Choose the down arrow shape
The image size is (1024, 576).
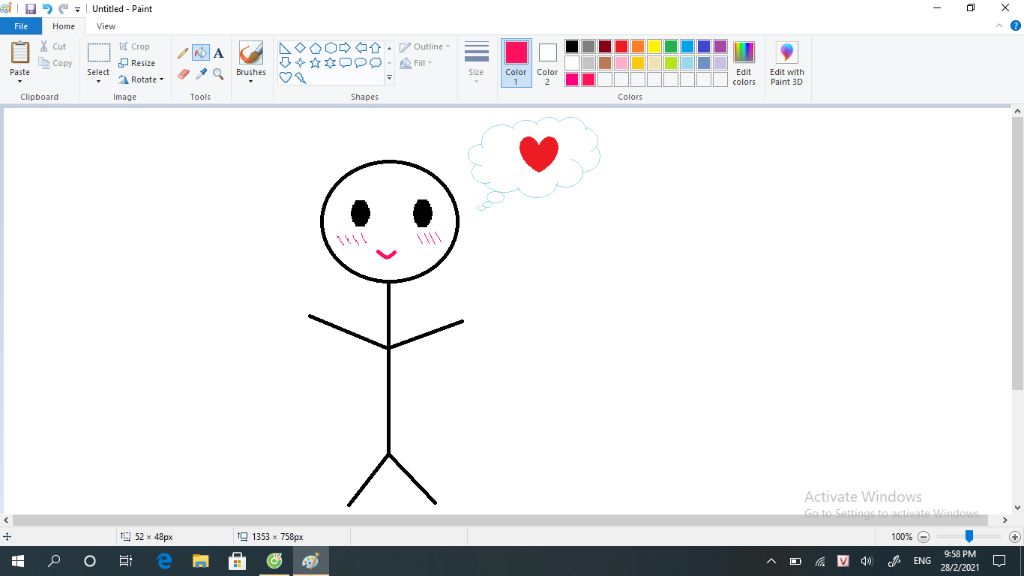pyautogui.click(x=285, y=63)
